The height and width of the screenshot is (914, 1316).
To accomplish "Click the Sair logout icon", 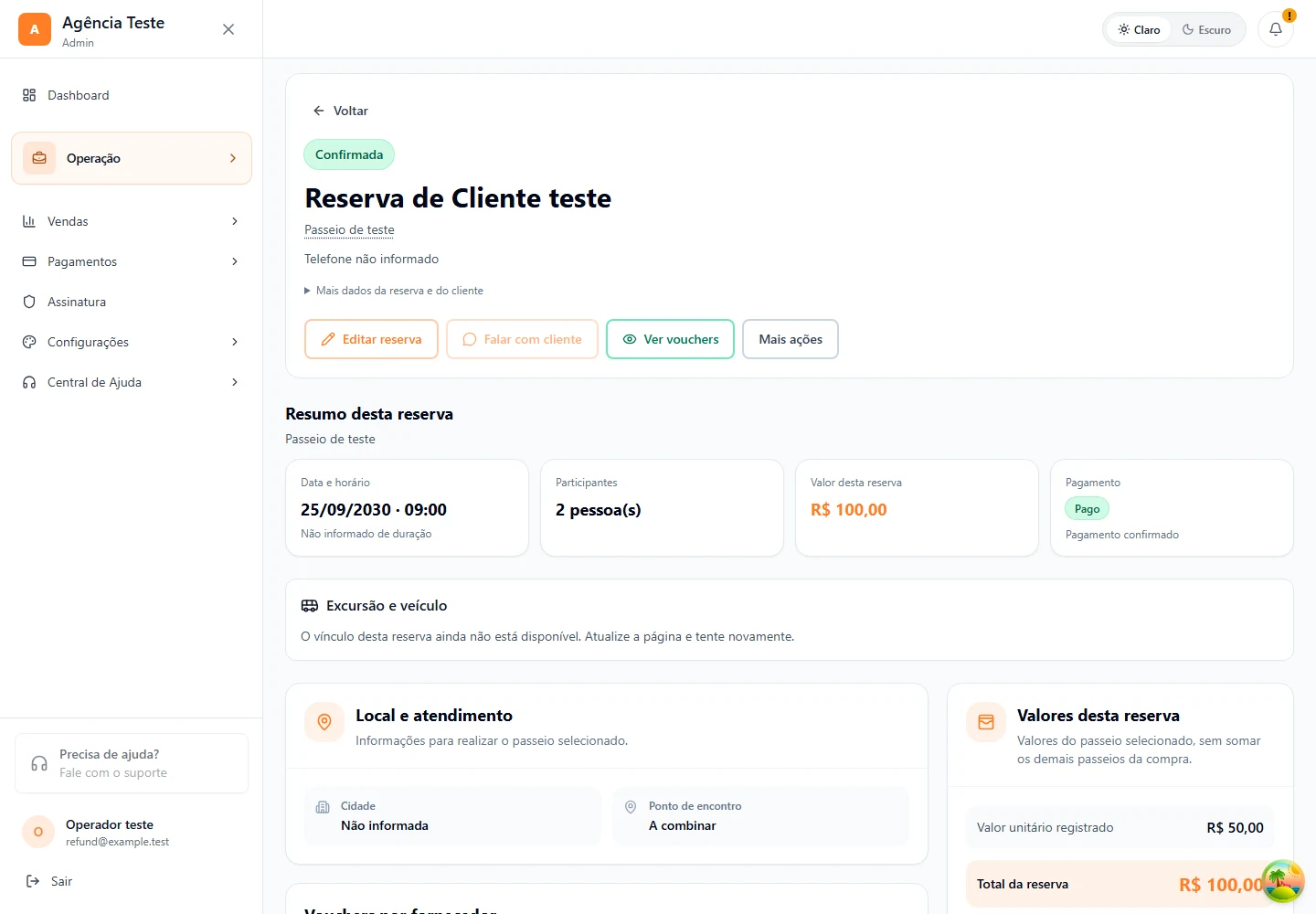I will [x=33, y=881].
